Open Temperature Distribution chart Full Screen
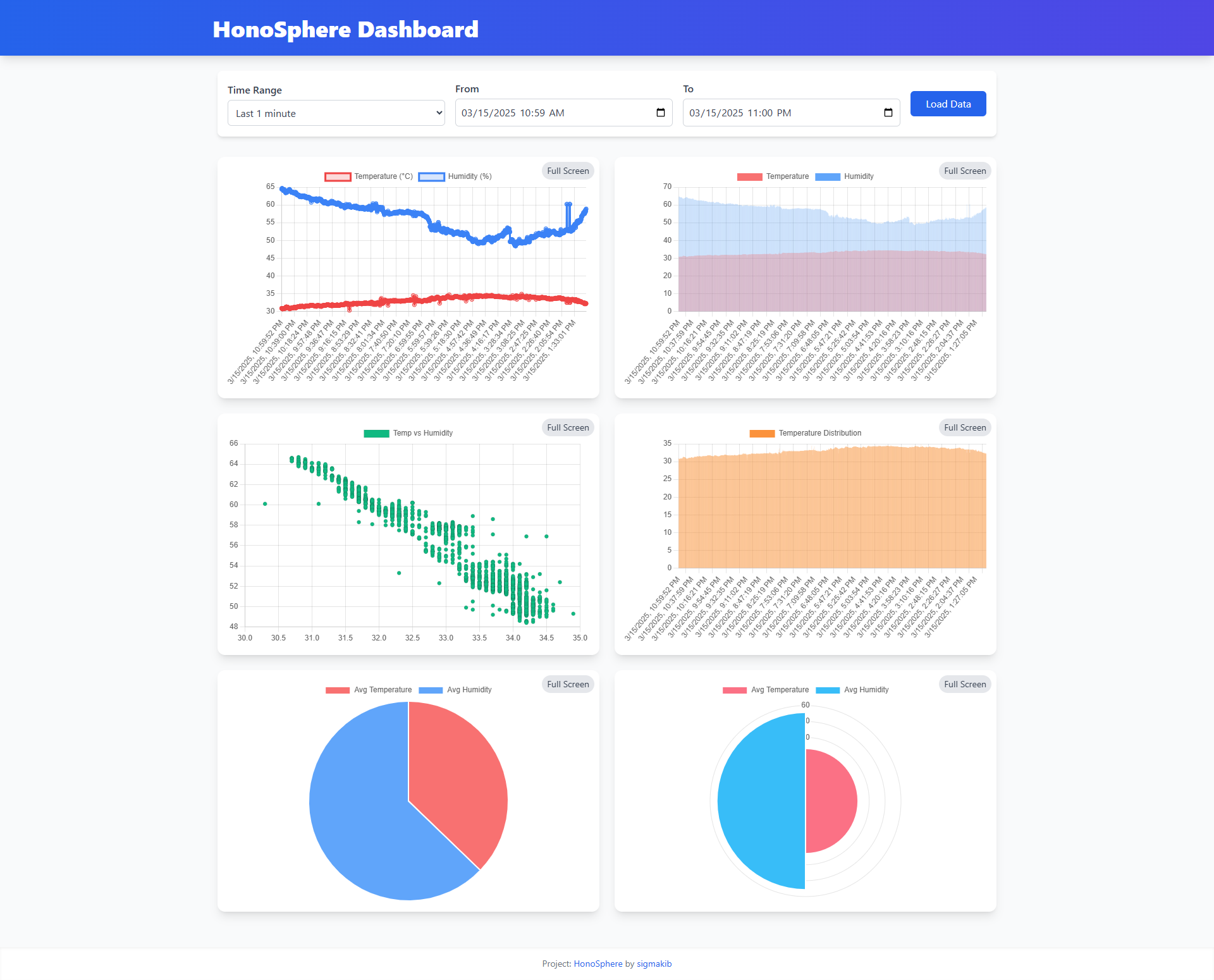 coord(965,427)
